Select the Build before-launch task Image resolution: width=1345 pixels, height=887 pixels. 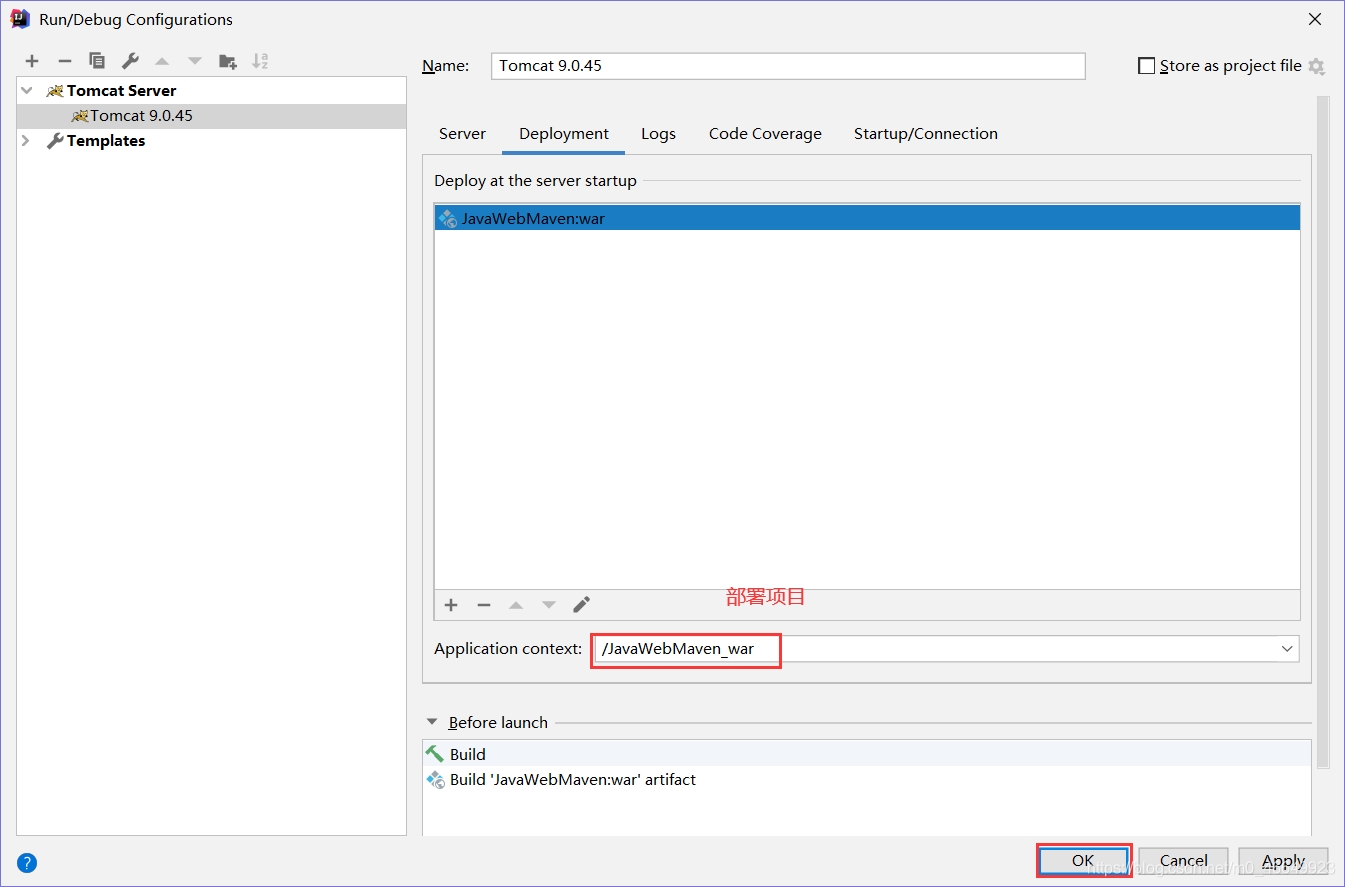click(x=867, y=754)
